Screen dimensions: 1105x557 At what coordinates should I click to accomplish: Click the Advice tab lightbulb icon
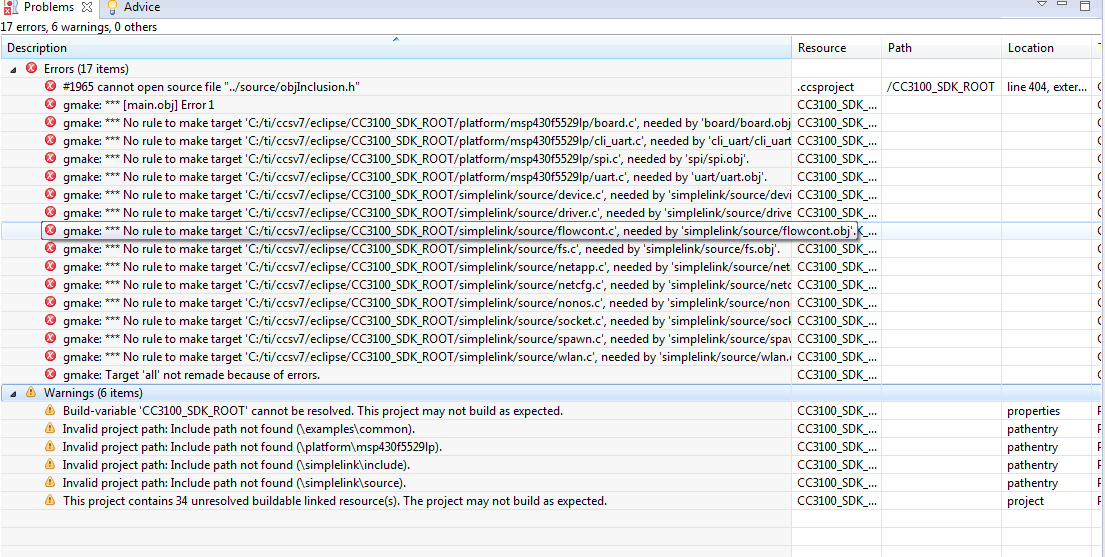[x=111, y=7]
